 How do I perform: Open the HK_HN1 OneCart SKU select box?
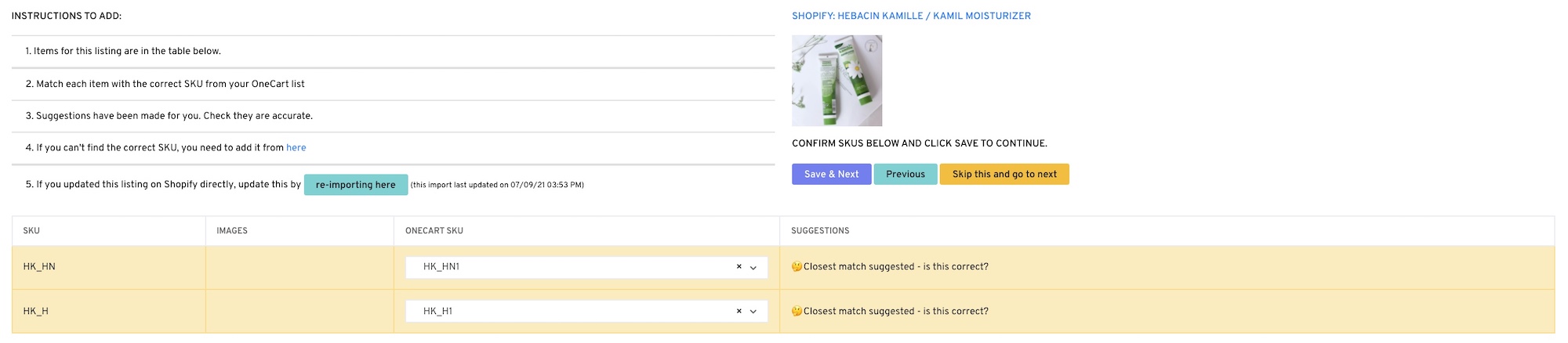coord(572,267)
